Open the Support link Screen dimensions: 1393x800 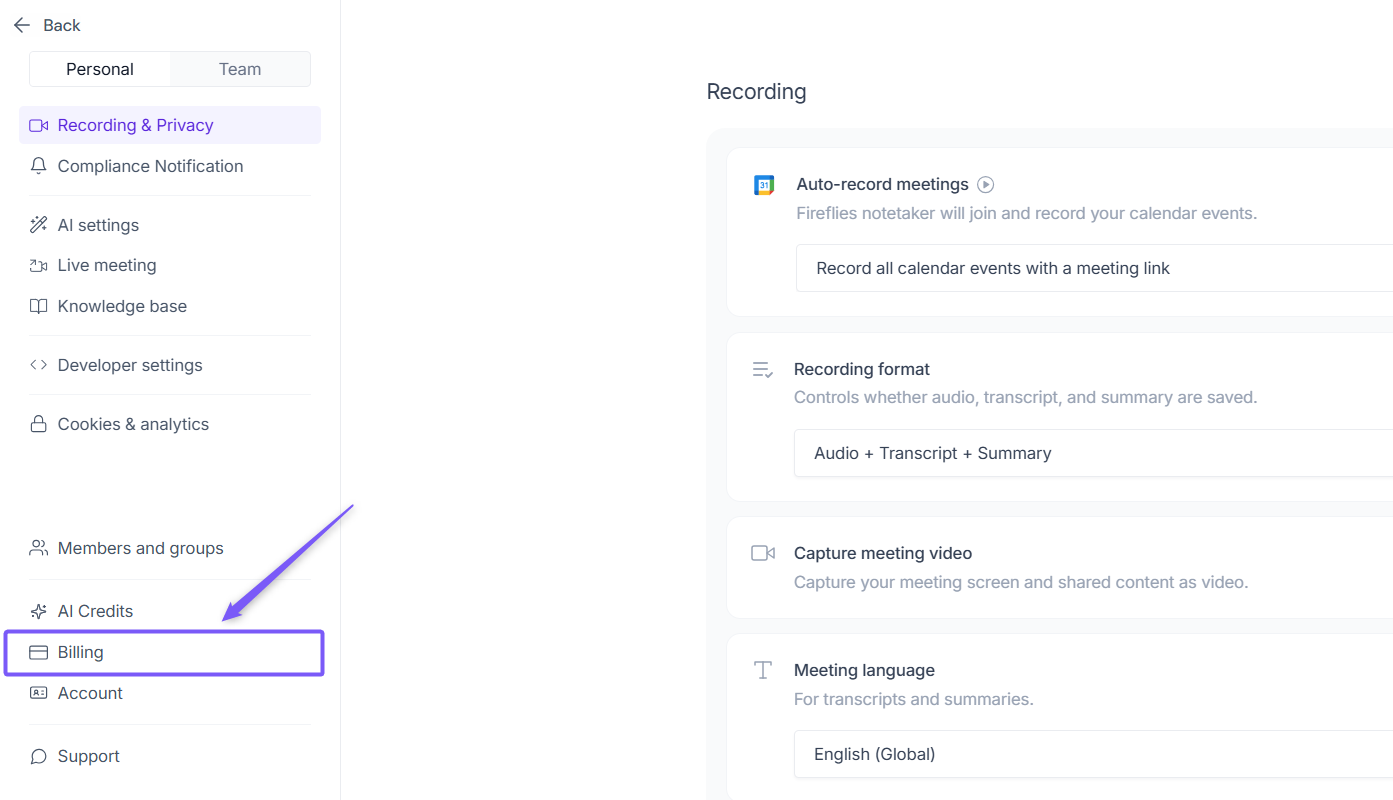(88, 756)
